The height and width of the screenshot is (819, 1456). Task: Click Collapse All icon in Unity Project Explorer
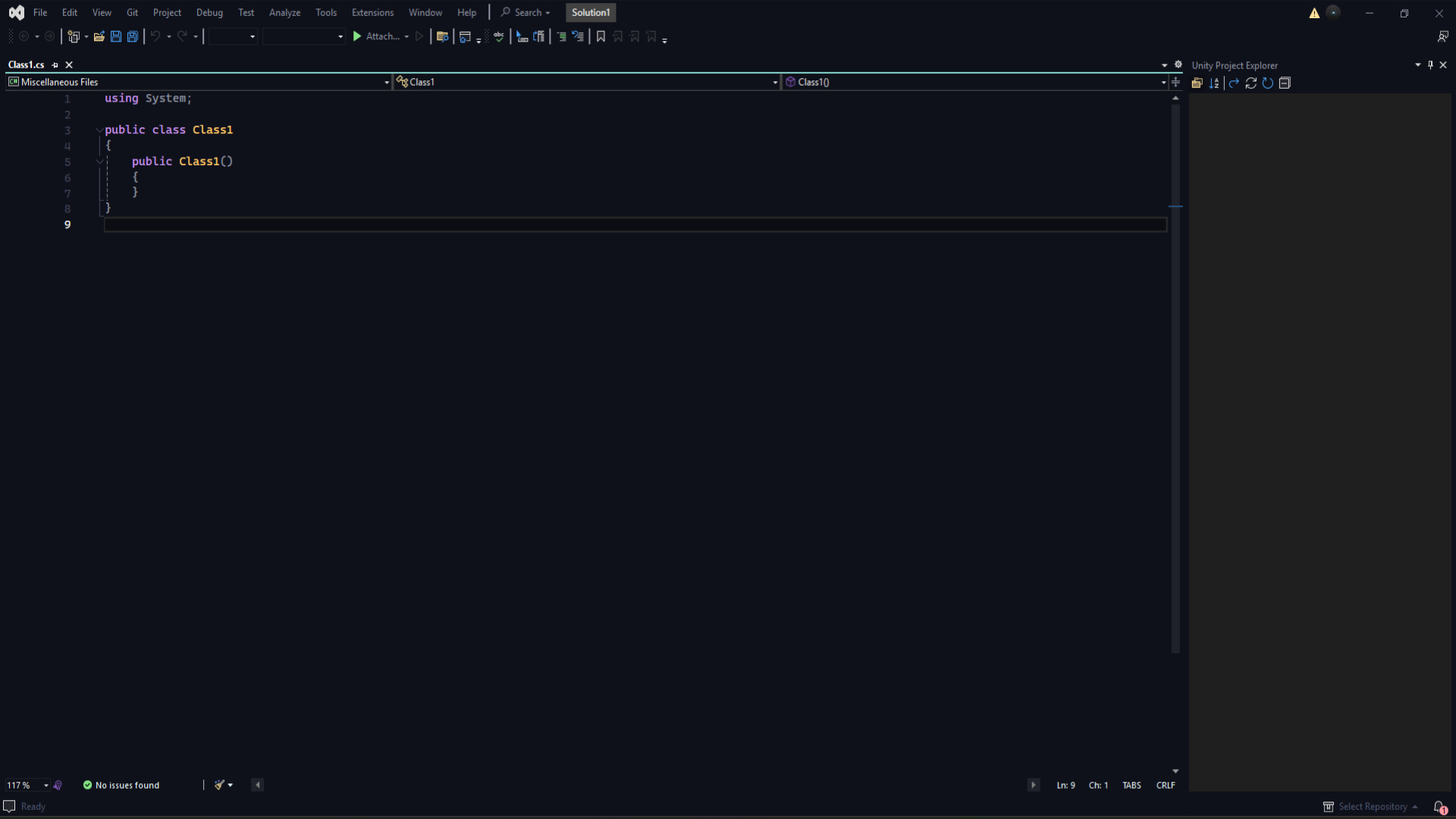pos(1285,83)
